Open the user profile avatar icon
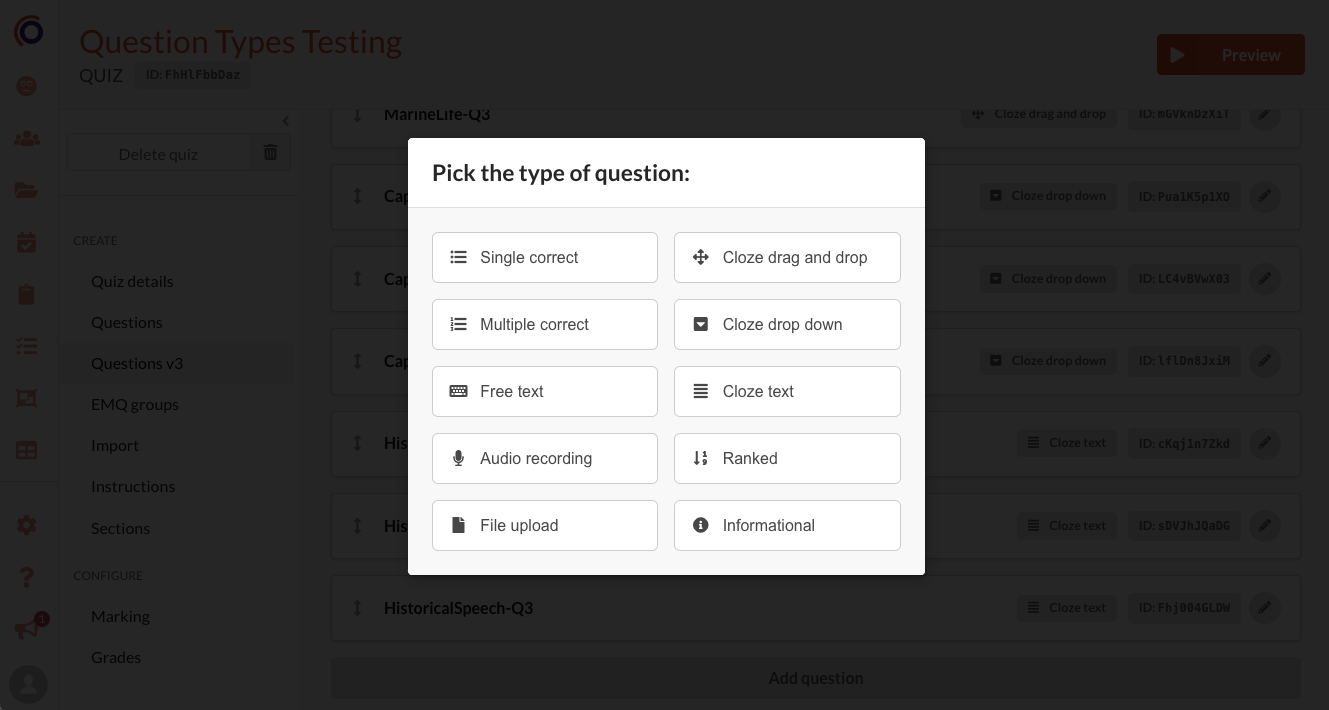Screen dimensions: 1329x710 click(28, 684)
